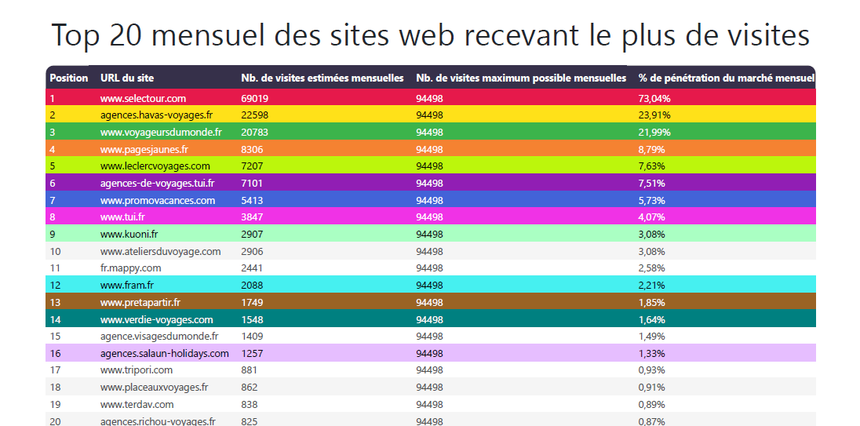
Task: Click the www.terdav.com URL
Action: (136, 404)
